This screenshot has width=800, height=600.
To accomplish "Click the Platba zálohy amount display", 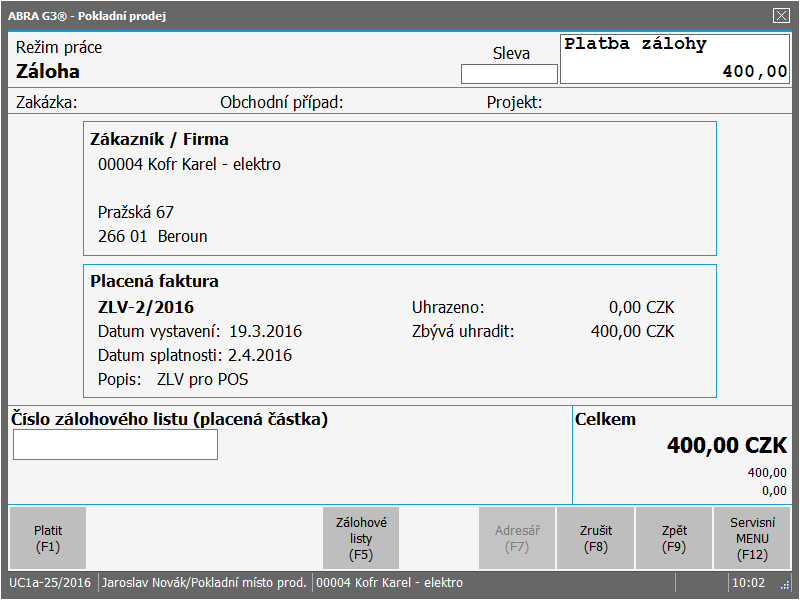I will (x=675, y=59).
